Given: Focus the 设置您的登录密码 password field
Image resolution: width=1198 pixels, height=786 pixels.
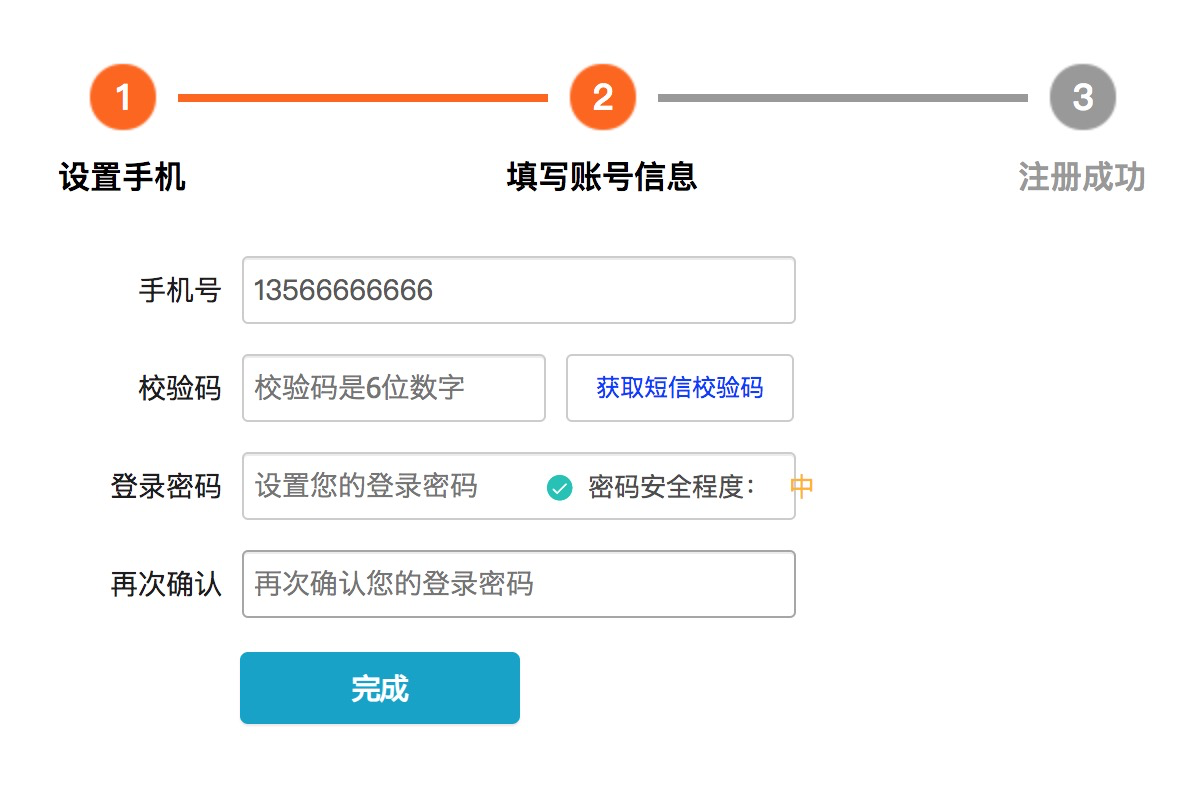Looking at the screenshot, I should click(390, 486).
